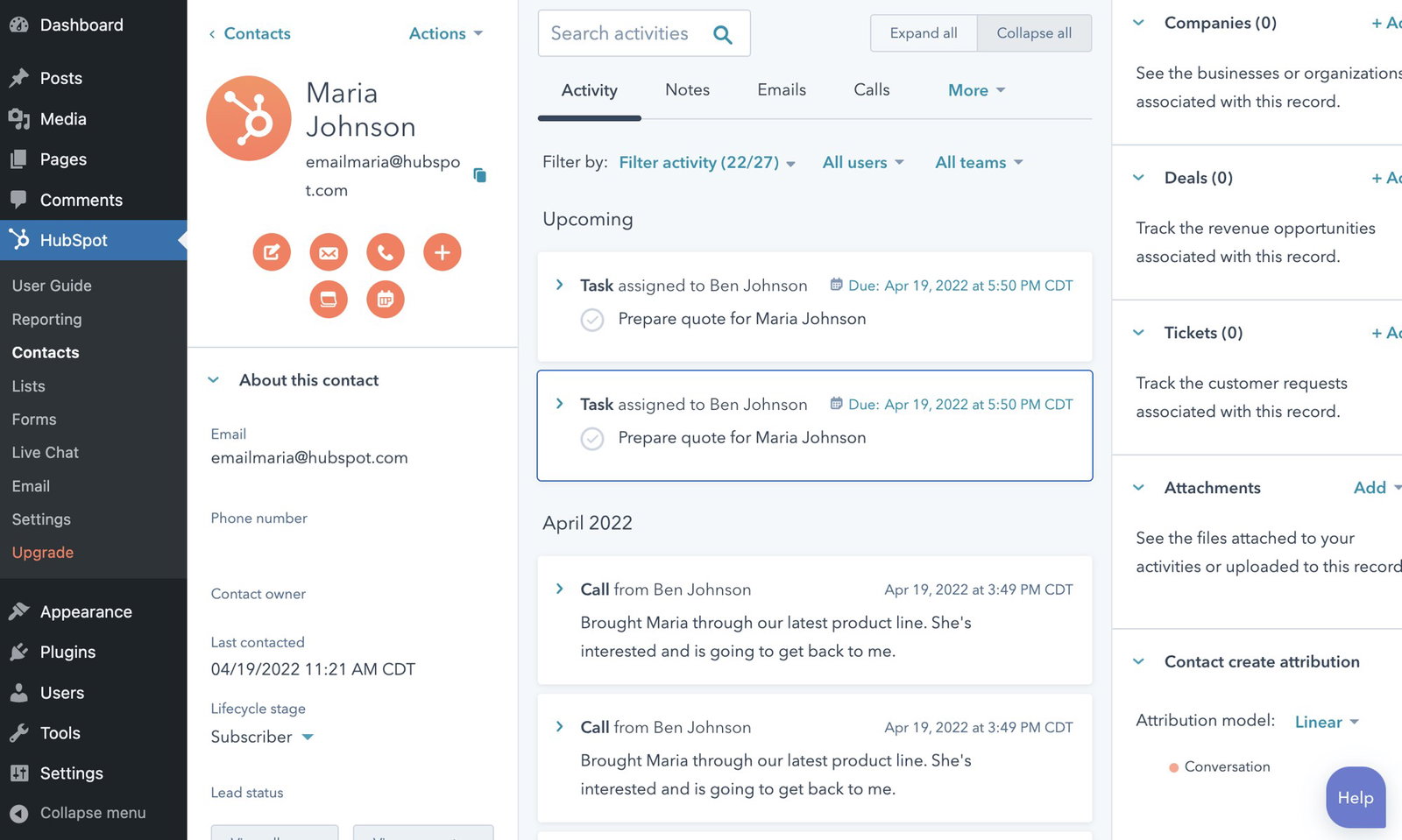Screen dimensions: 1402x840
Task: Open the Notes tab
Action: [x=687, y=89]
